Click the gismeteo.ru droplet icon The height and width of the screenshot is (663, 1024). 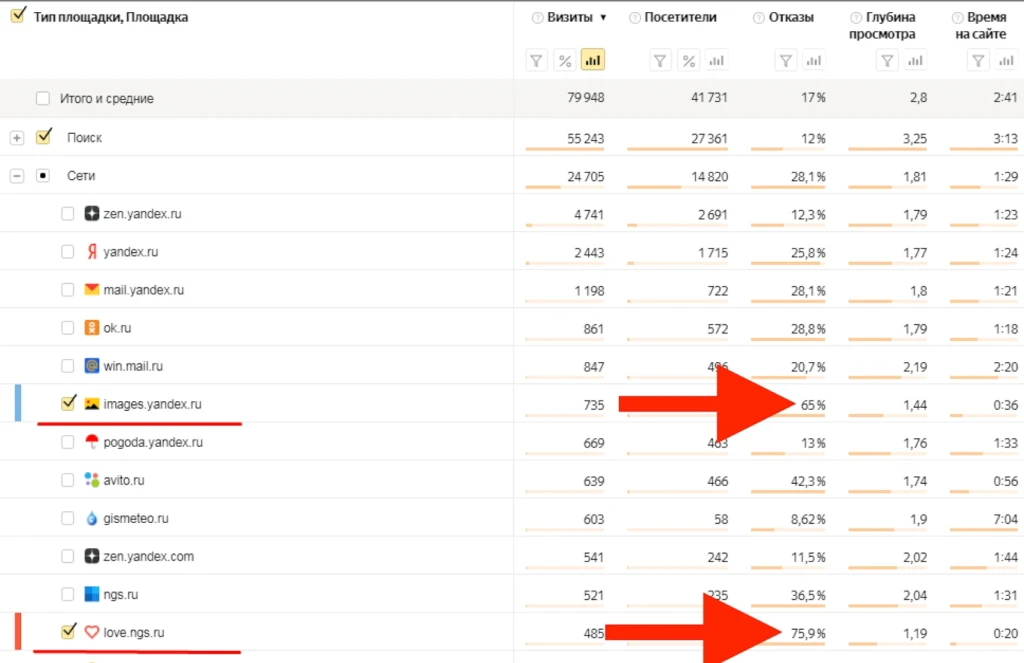click(x=91, y=518)
